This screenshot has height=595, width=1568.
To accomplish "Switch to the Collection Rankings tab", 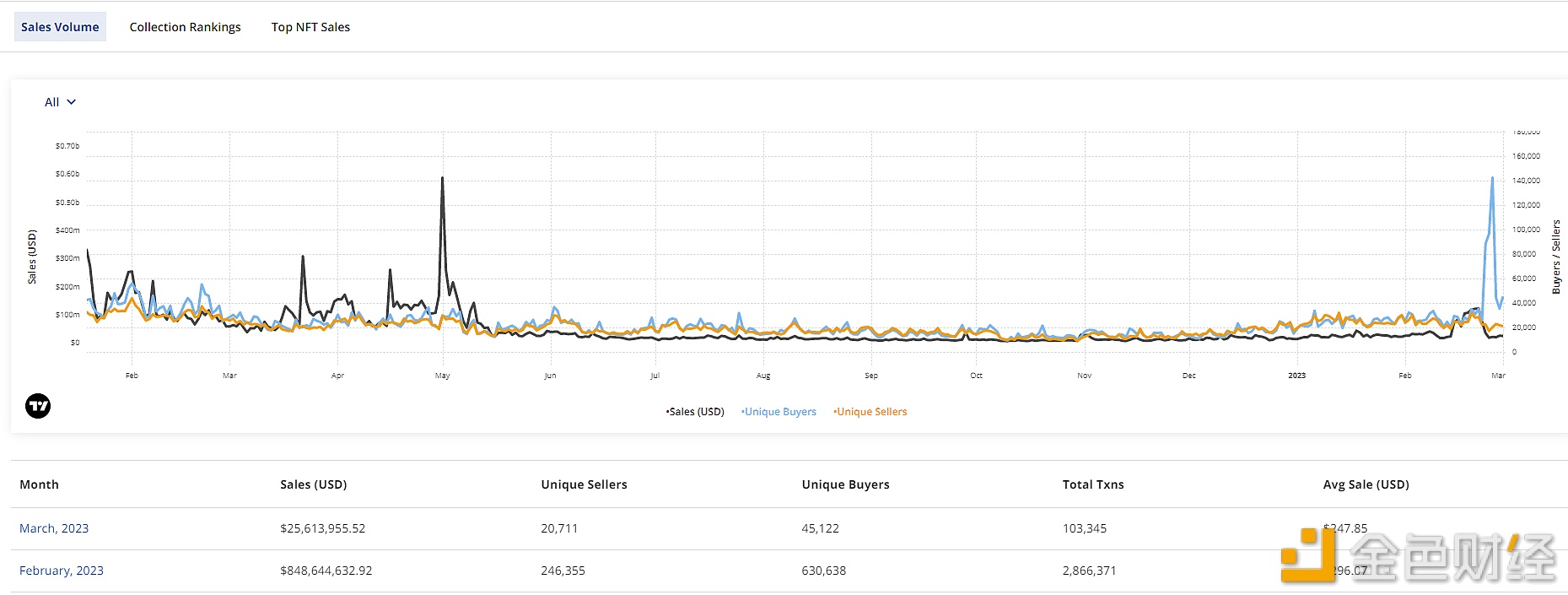I will point(185,27).
